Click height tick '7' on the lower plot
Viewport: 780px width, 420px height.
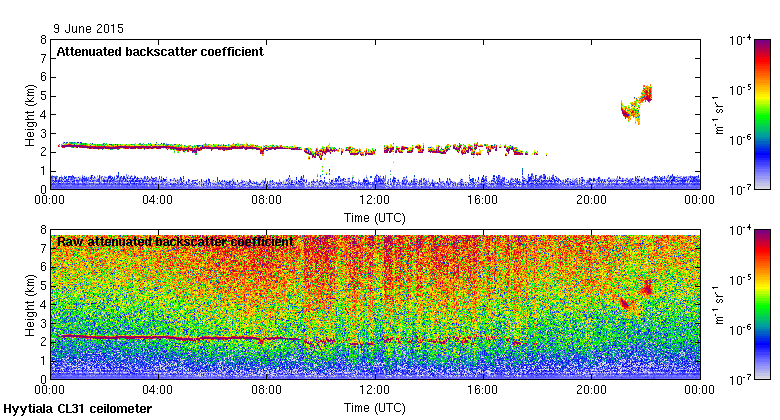click(x=44, y=248)
